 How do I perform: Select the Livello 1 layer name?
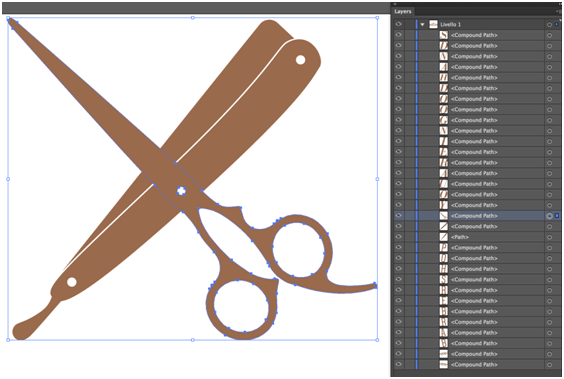pyautogui.click(x=450, y=24)
